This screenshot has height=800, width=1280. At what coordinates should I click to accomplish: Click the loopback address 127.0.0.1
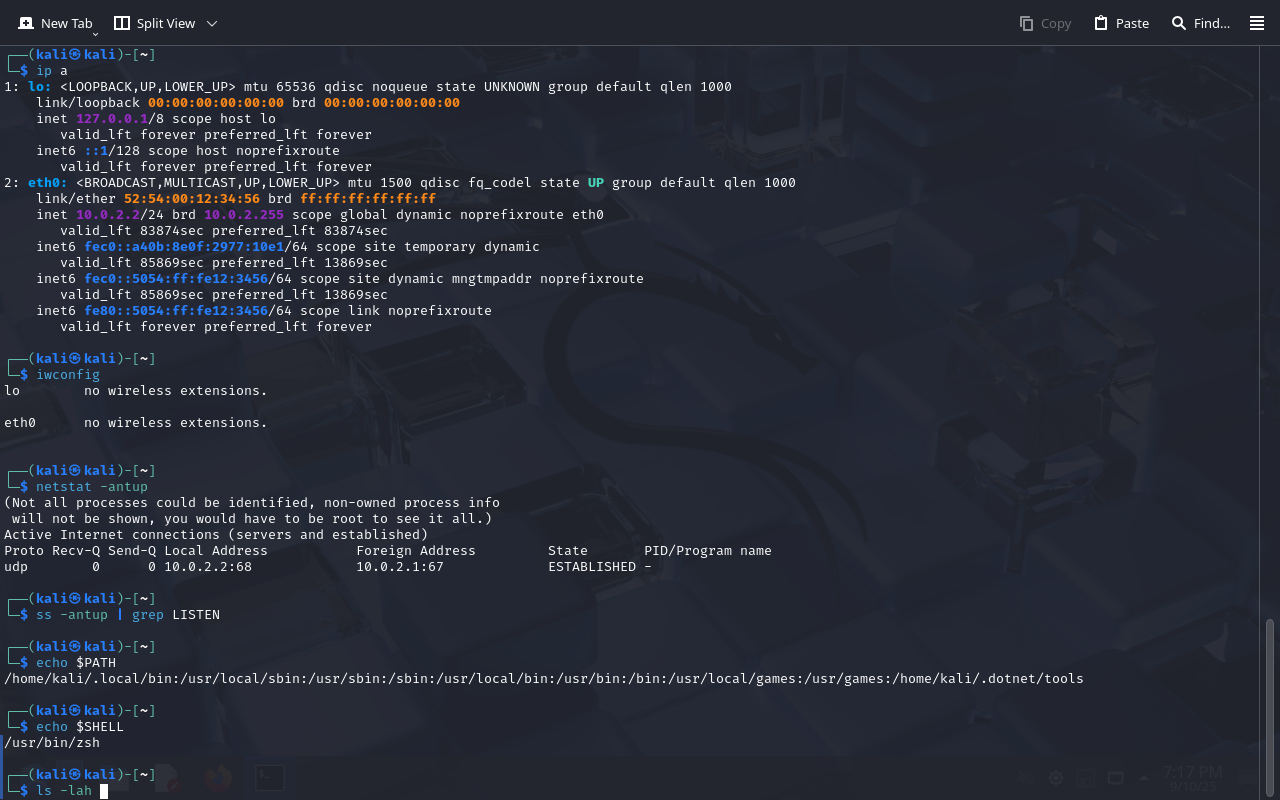112,119
